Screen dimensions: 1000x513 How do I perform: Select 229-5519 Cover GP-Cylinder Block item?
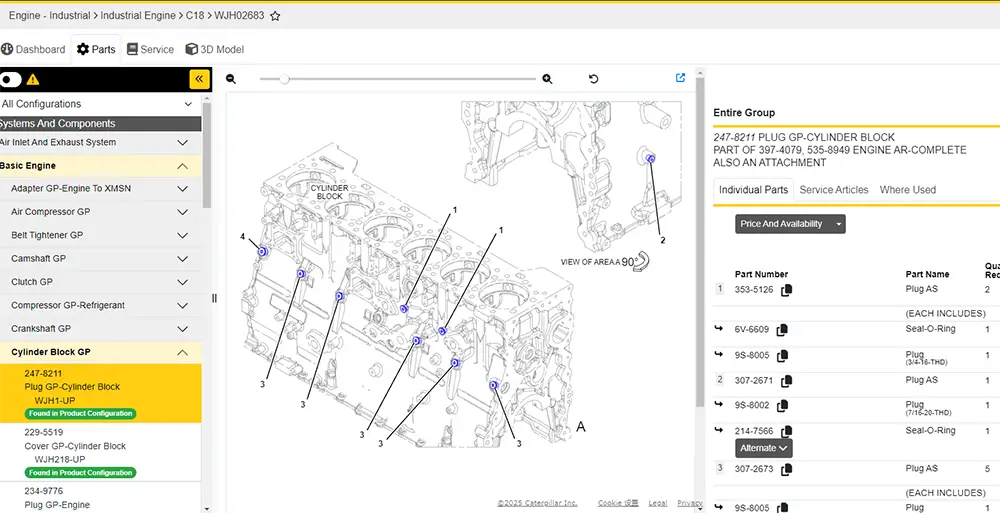pyautogui.click(x=75, y=446)
